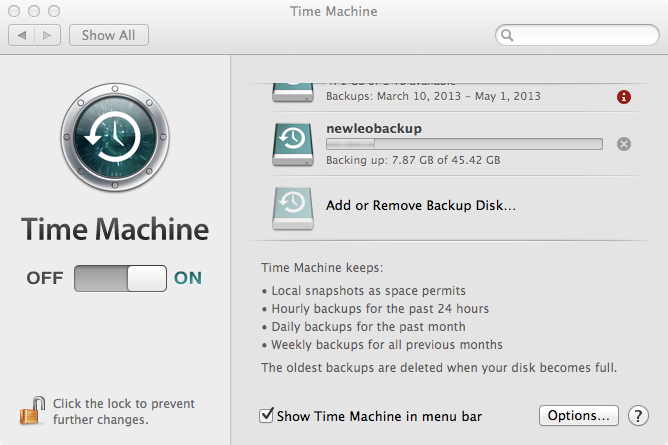Click the Hourly backups for the past 24 hours line
Screen dimensions: 668x445
tap(380, 309)
